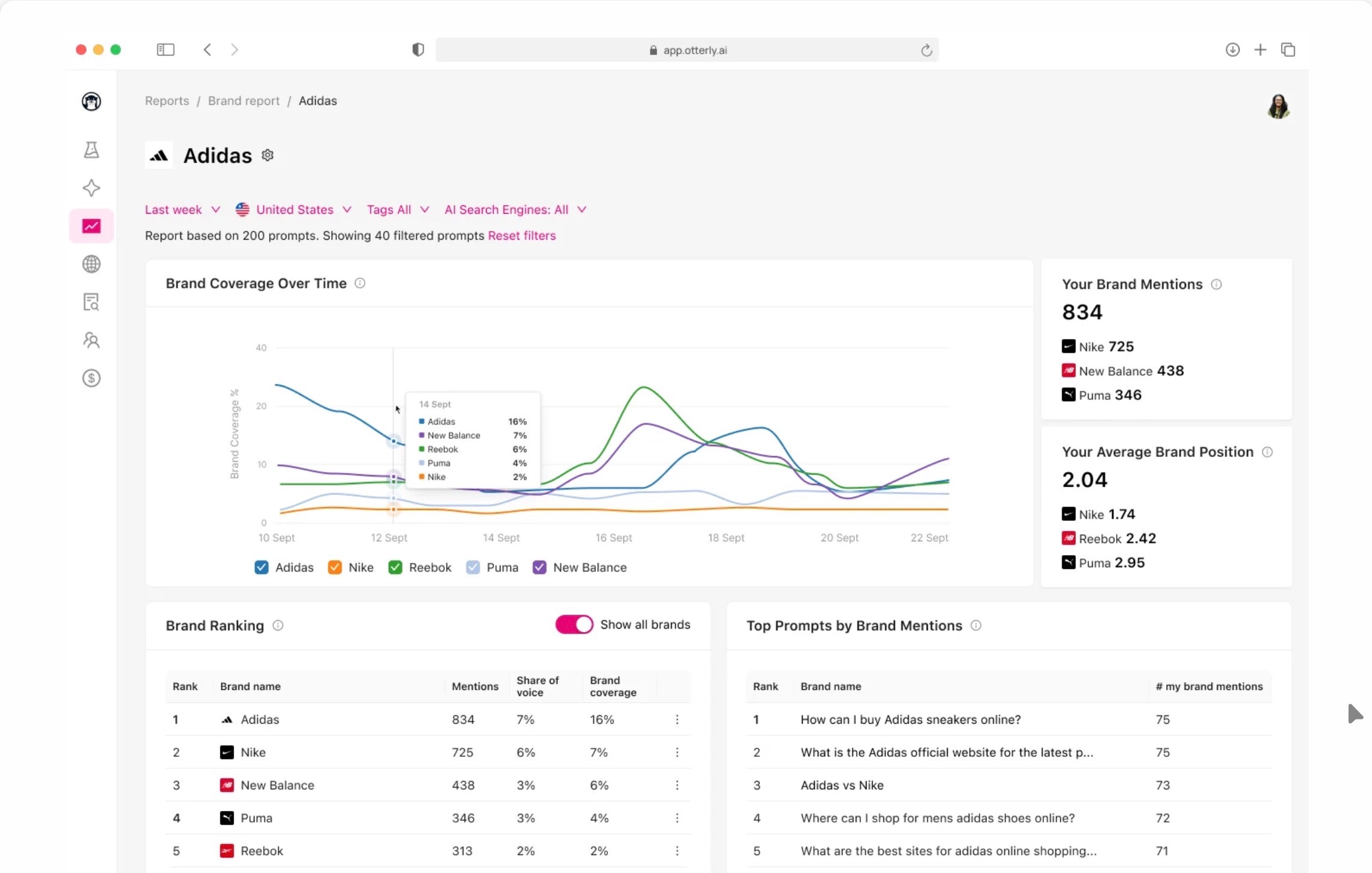Open the AI Search Engines filter dropdown
This screenshot has height=873, width=1372.
coord(515,210)
